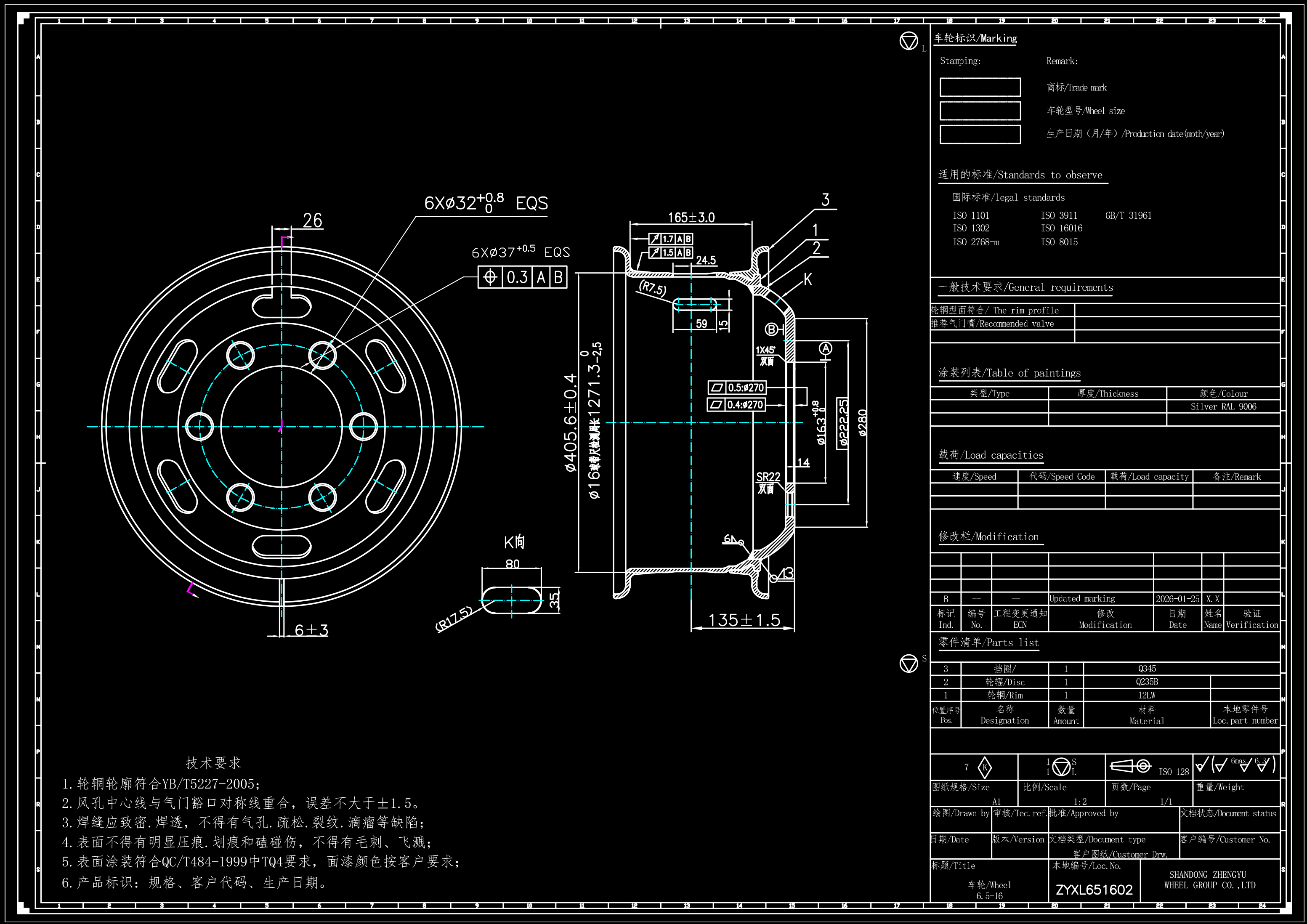Click the K向 detail view label
This screenshot has width=1307, height=924.
pos(515,542)
